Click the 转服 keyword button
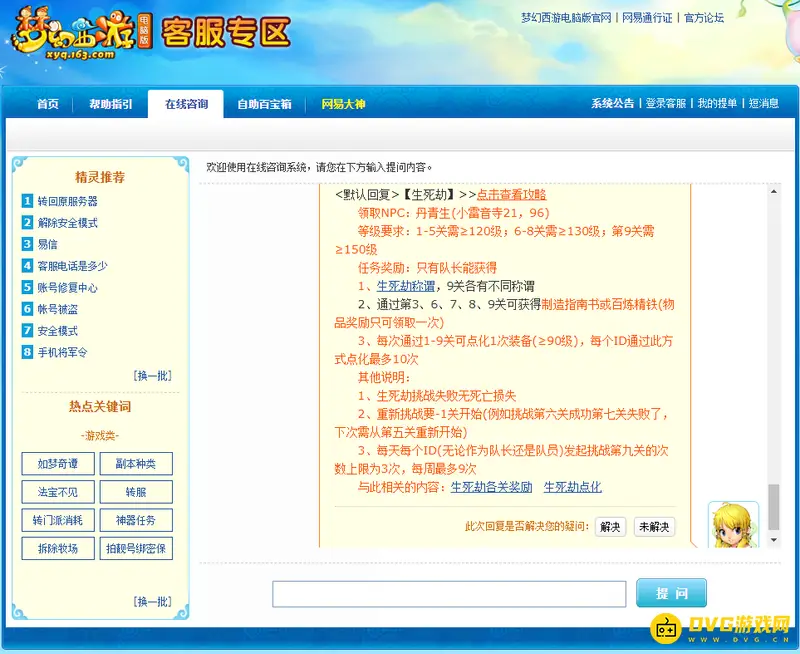This screenshot has height=654, width=800. [x=136, y=492]
